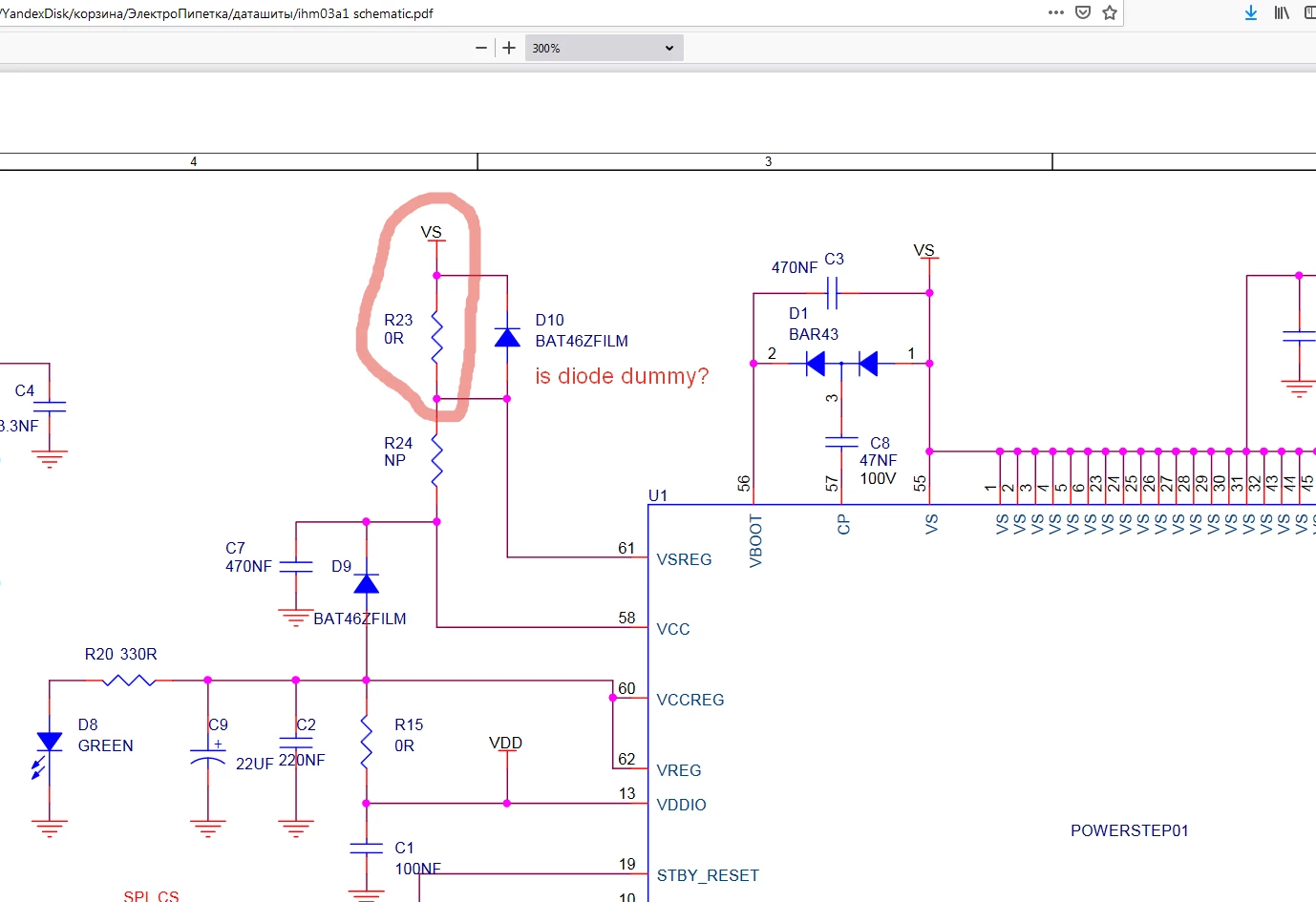Click the zoom in plus button
The image size is (1316, 902).
tap(509, 48)
